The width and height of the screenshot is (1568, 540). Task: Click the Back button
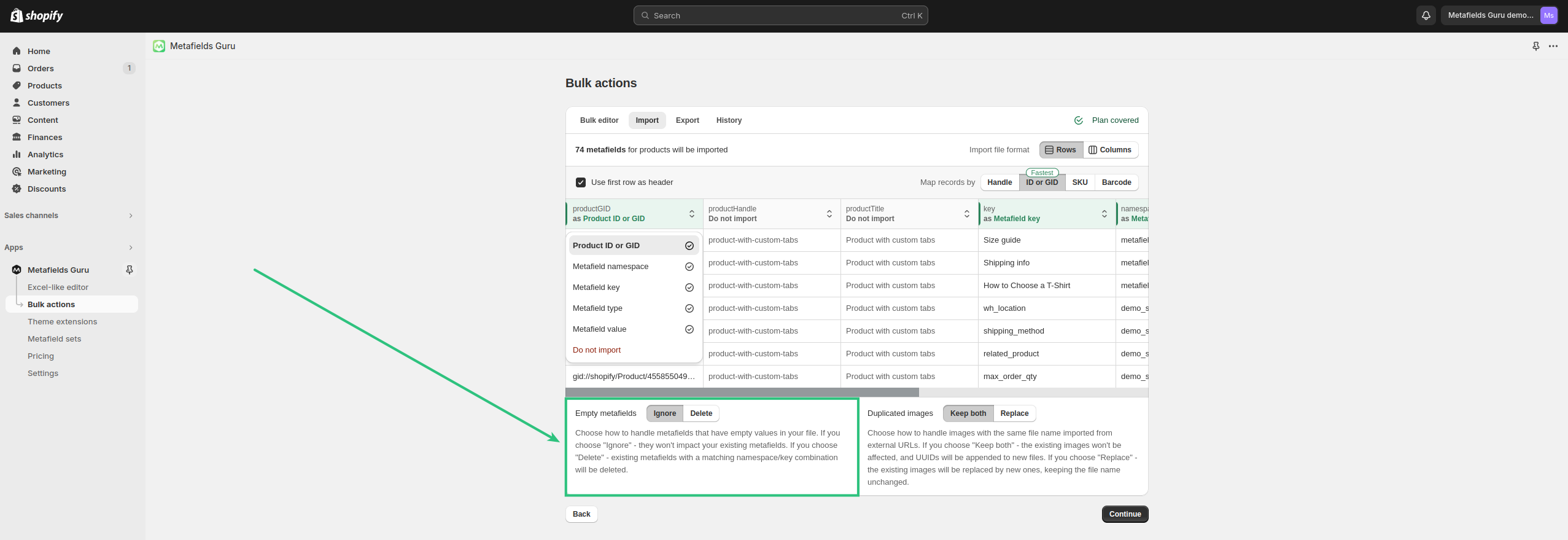point(581,514)
